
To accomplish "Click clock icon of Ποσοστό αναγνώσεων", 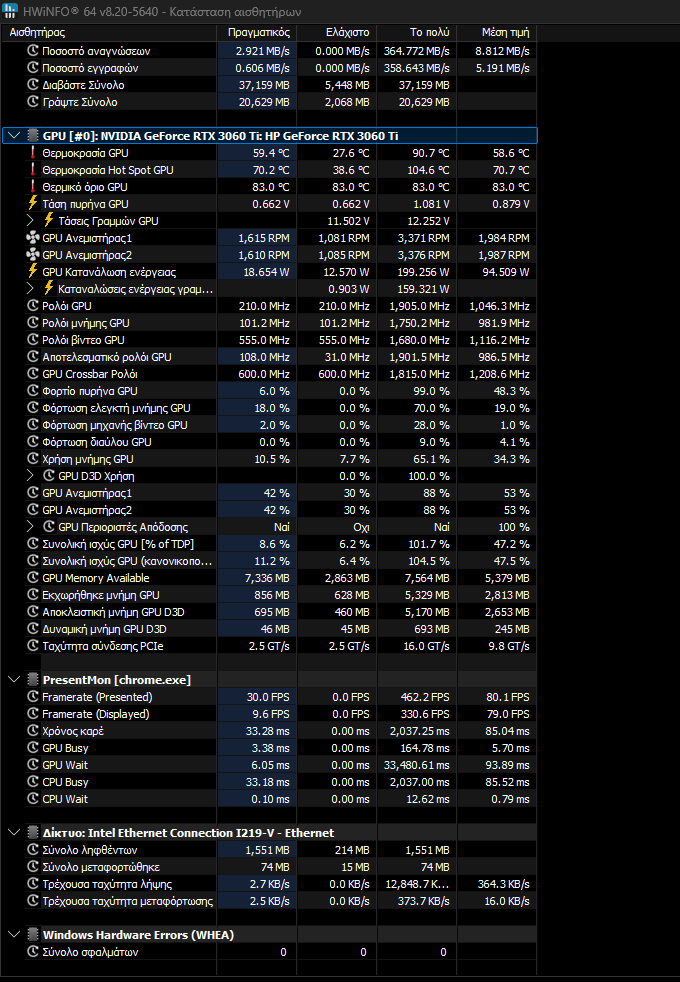I will [33, 51].
